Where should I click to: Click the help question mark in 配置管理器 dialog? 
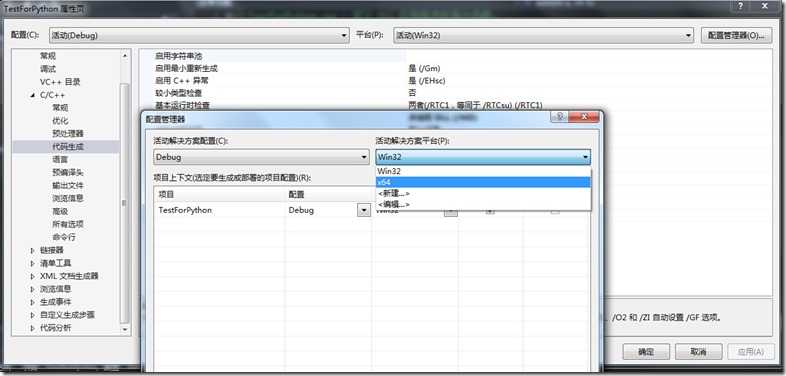coord(559,117)
